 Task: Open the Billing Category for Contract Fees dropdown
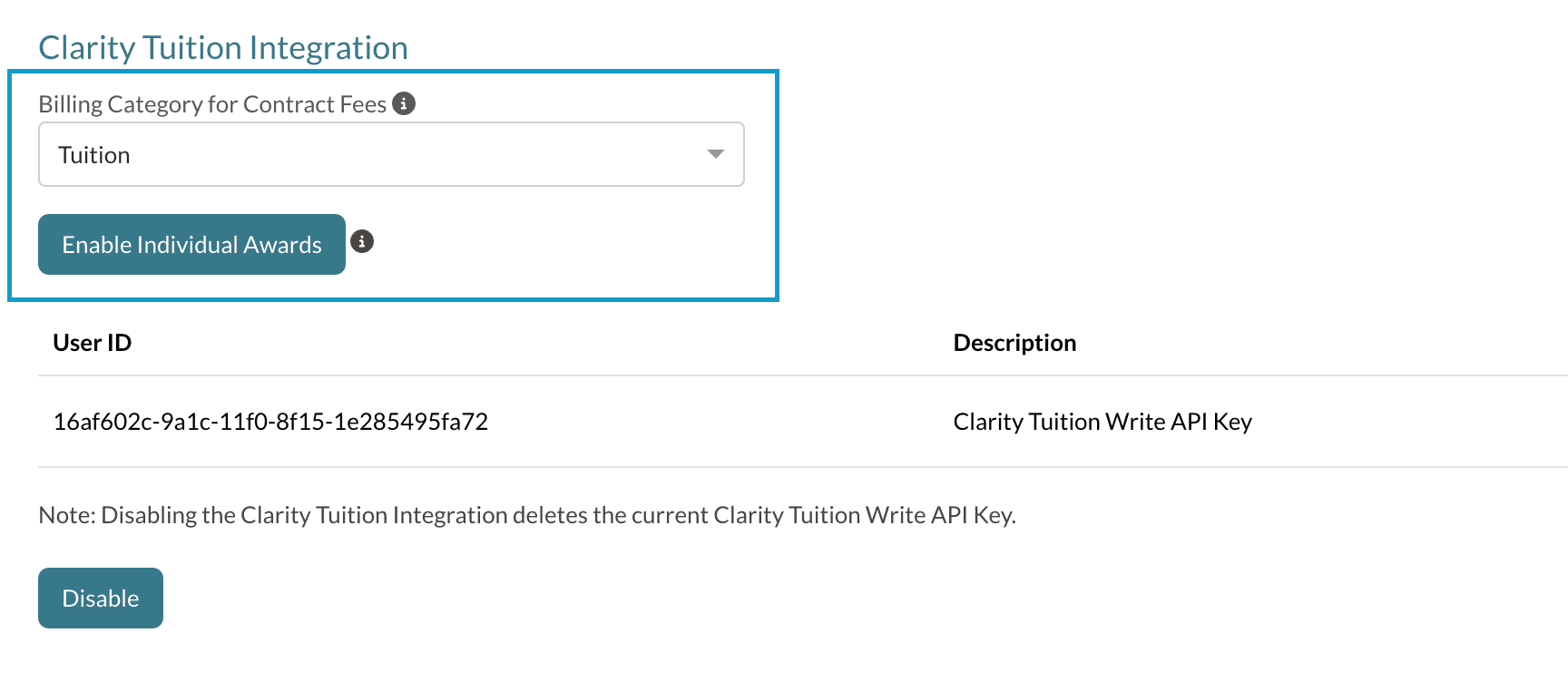tap(390, 154)
